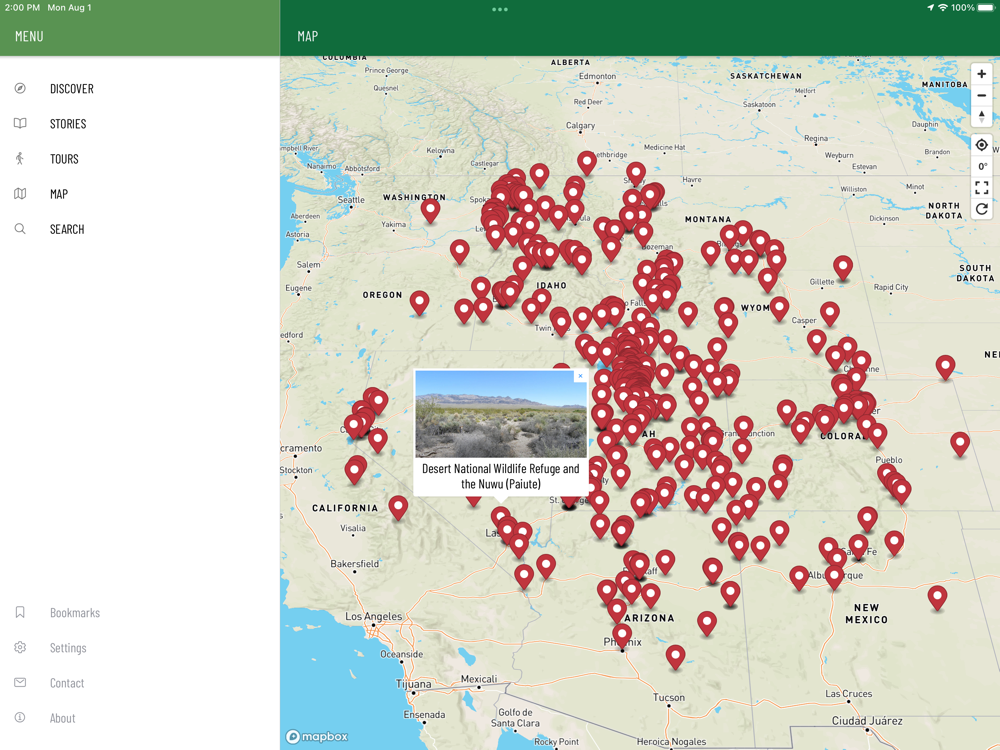Open the Contact entry
This screenshot has width=1000, height=750.
click(x=67, y=683)
